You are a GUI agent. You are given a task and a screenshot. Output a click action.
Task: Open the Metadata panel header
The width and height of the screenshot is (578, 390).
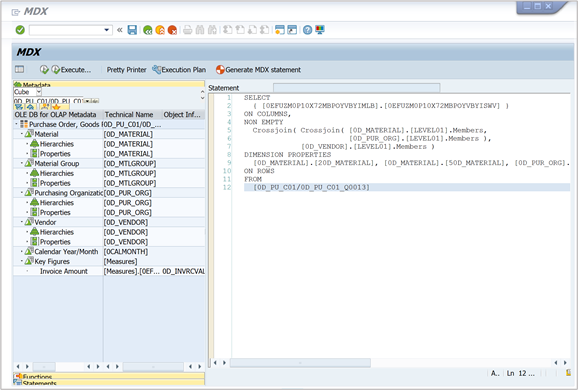tap(109, 84)
